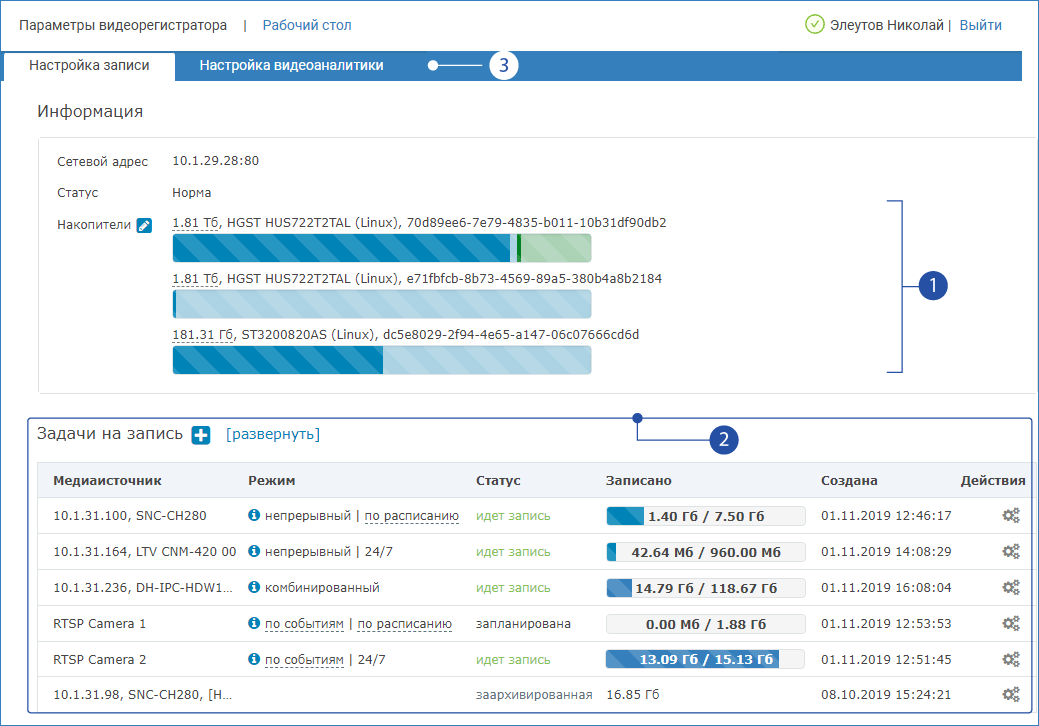Select the Настройка записи tab
The width and height of the screenshot is (1039, 726).
point(89,66)
